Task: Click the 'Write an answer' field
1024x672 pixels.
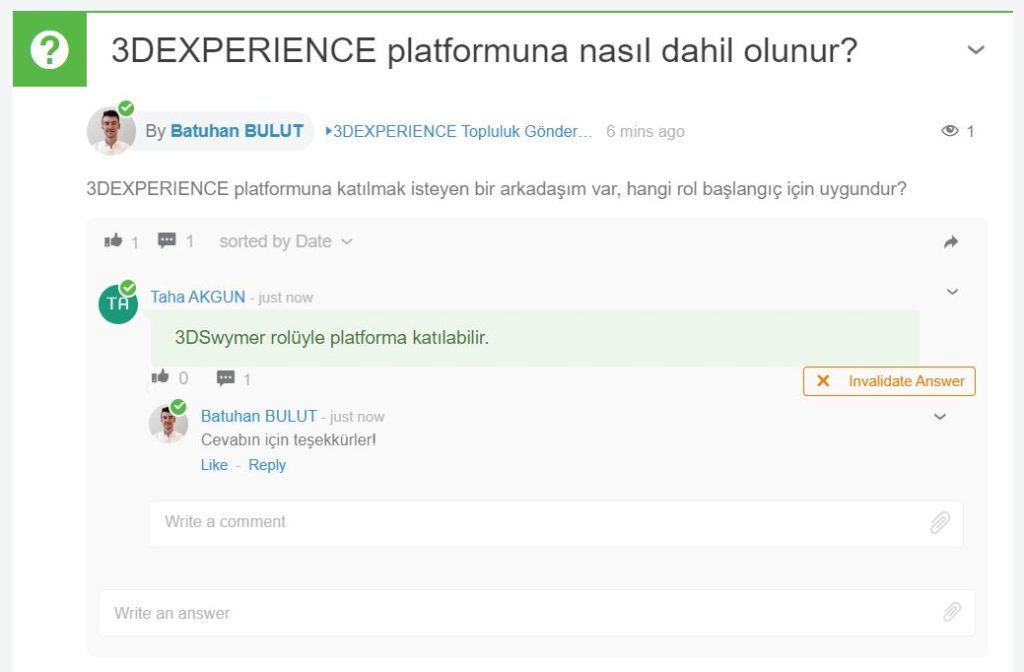Action: (x=520, y=612)
